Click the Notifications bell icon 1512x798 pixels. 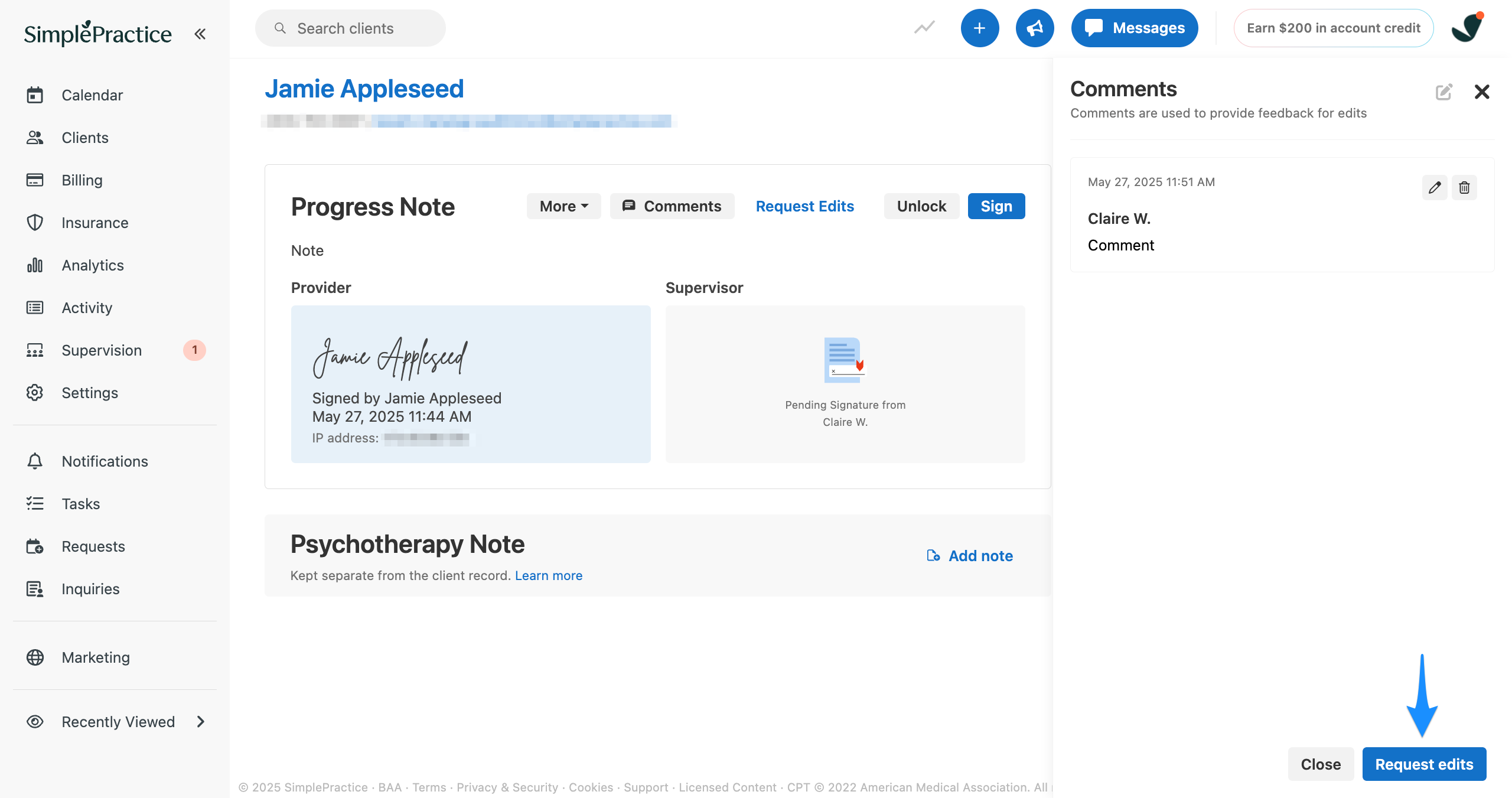coord(35,461)
